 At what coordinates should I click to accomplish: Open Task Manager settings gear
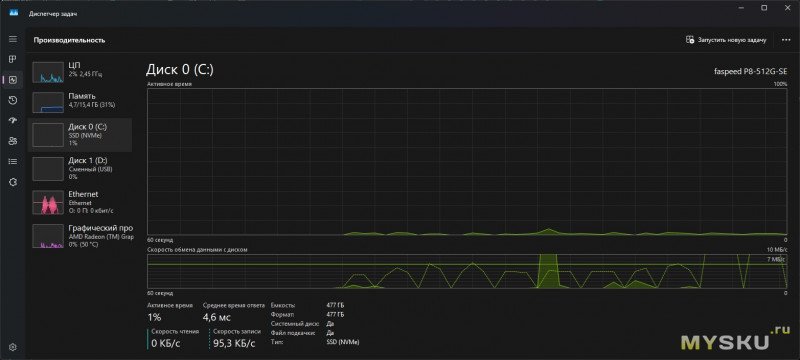point(13,347)
